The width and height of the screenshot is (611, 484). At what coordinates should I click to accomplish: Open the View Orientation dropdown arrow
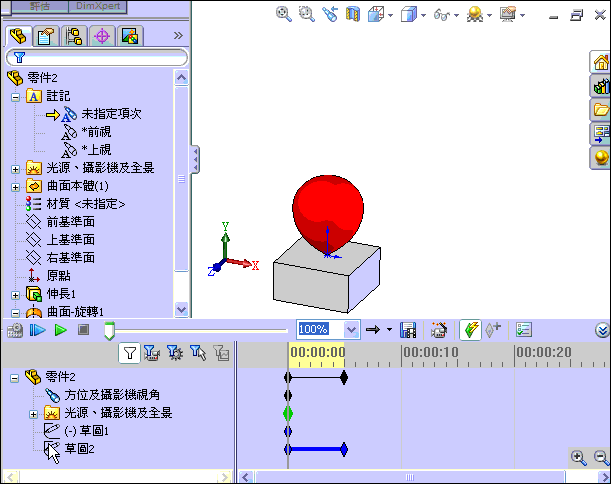point(390,16)
